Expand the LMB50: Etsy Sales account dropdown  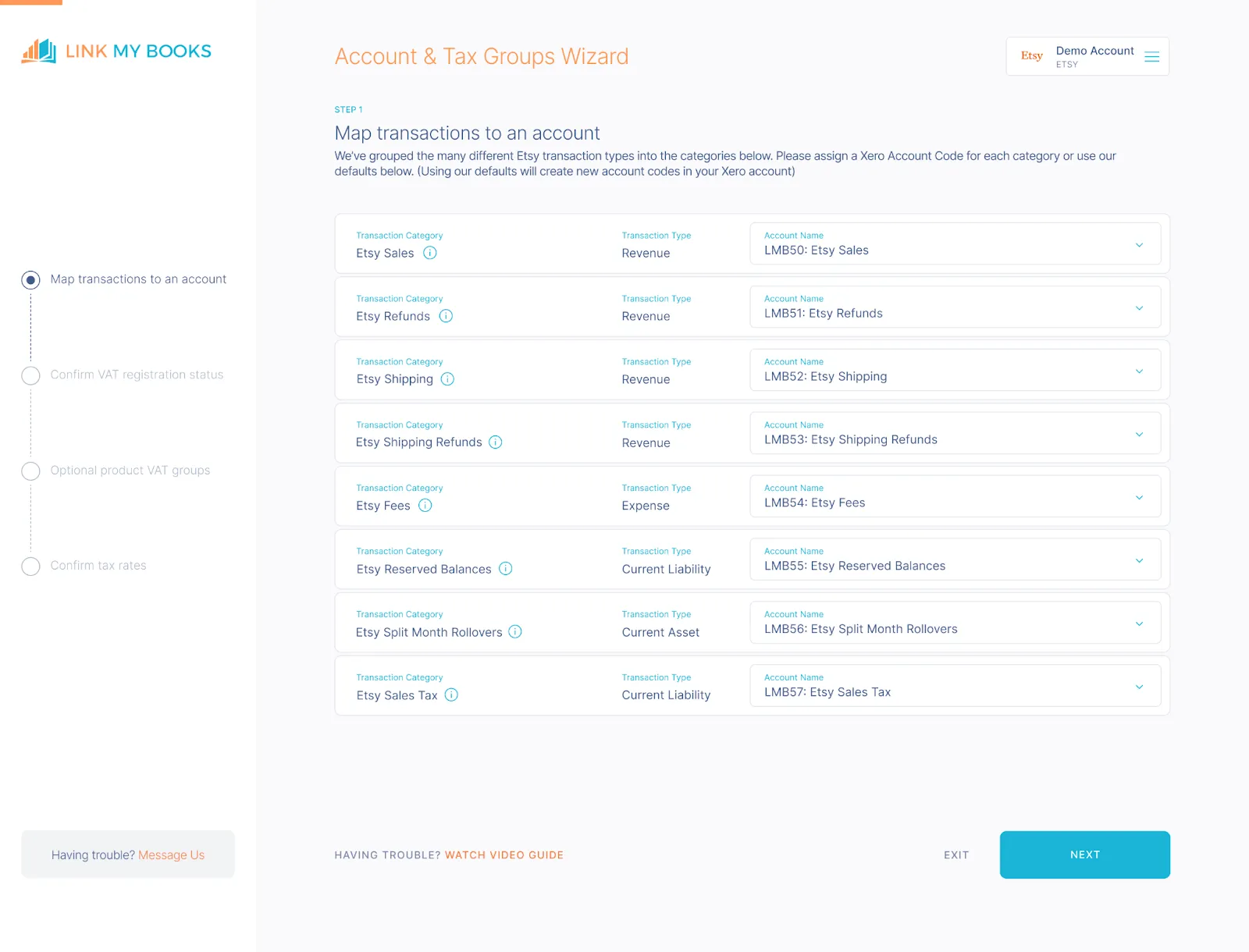[955, 244]
